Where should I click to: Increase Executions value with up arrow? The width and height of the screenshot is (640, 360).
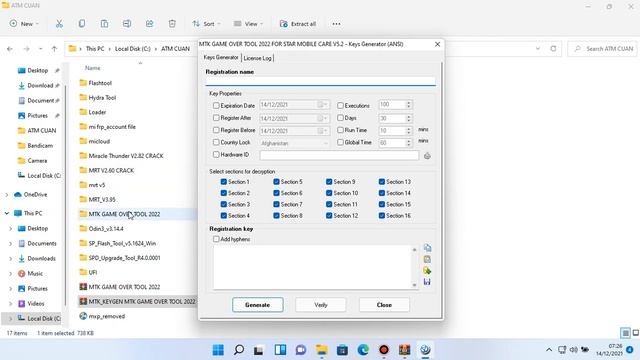pos(408,103)
